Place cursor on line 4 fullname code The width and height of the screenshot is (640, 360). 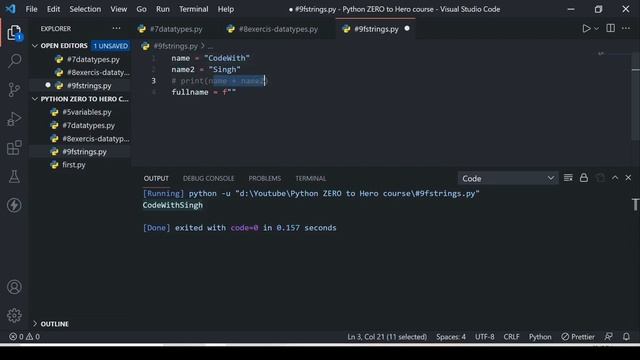pos(204,92)
